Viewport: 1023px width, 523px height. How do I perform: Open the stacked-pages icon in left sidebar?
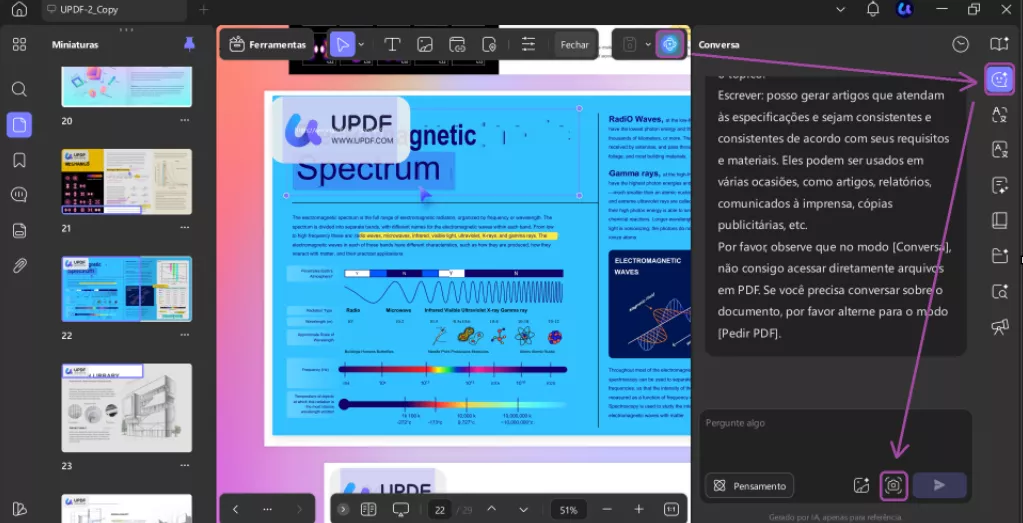(x=20, y=230)
